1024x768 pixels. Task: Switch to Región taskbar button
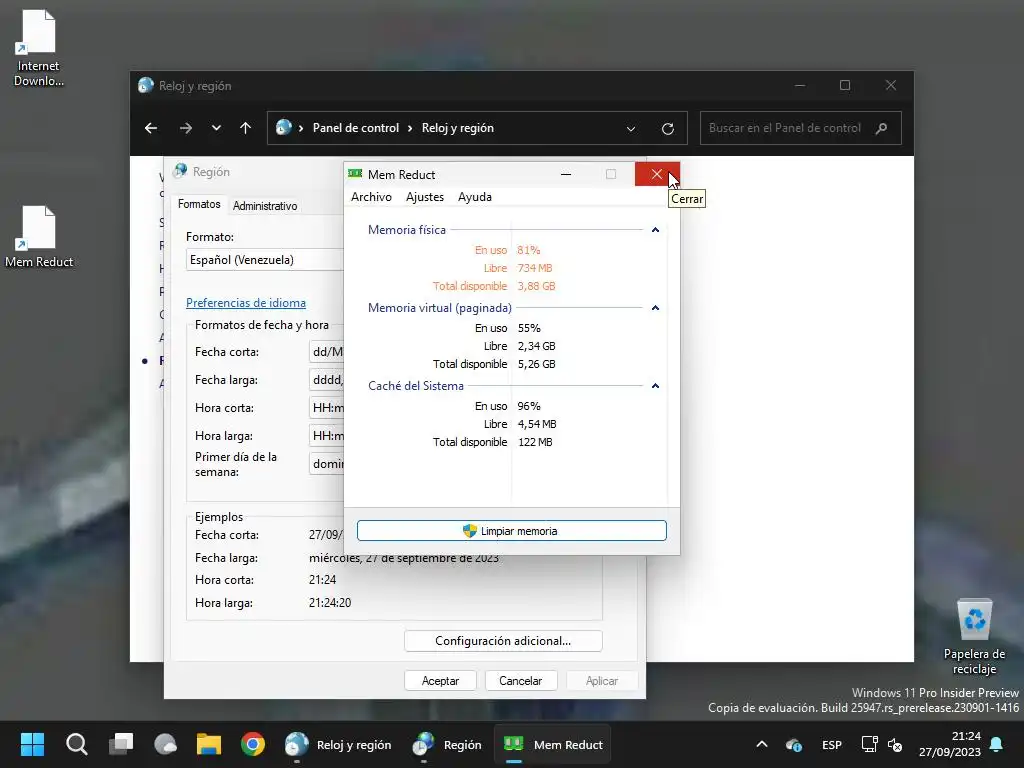[x=447, y=744]
